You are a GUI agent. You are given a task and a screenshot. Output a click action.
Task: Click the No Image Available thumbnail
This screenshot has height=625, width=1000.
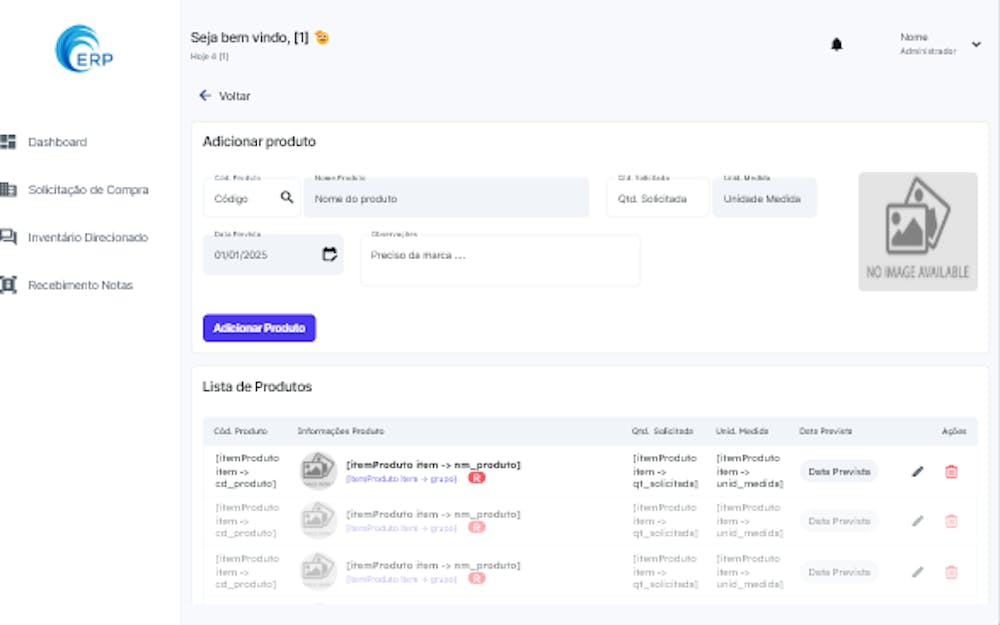tap(917, 232)
